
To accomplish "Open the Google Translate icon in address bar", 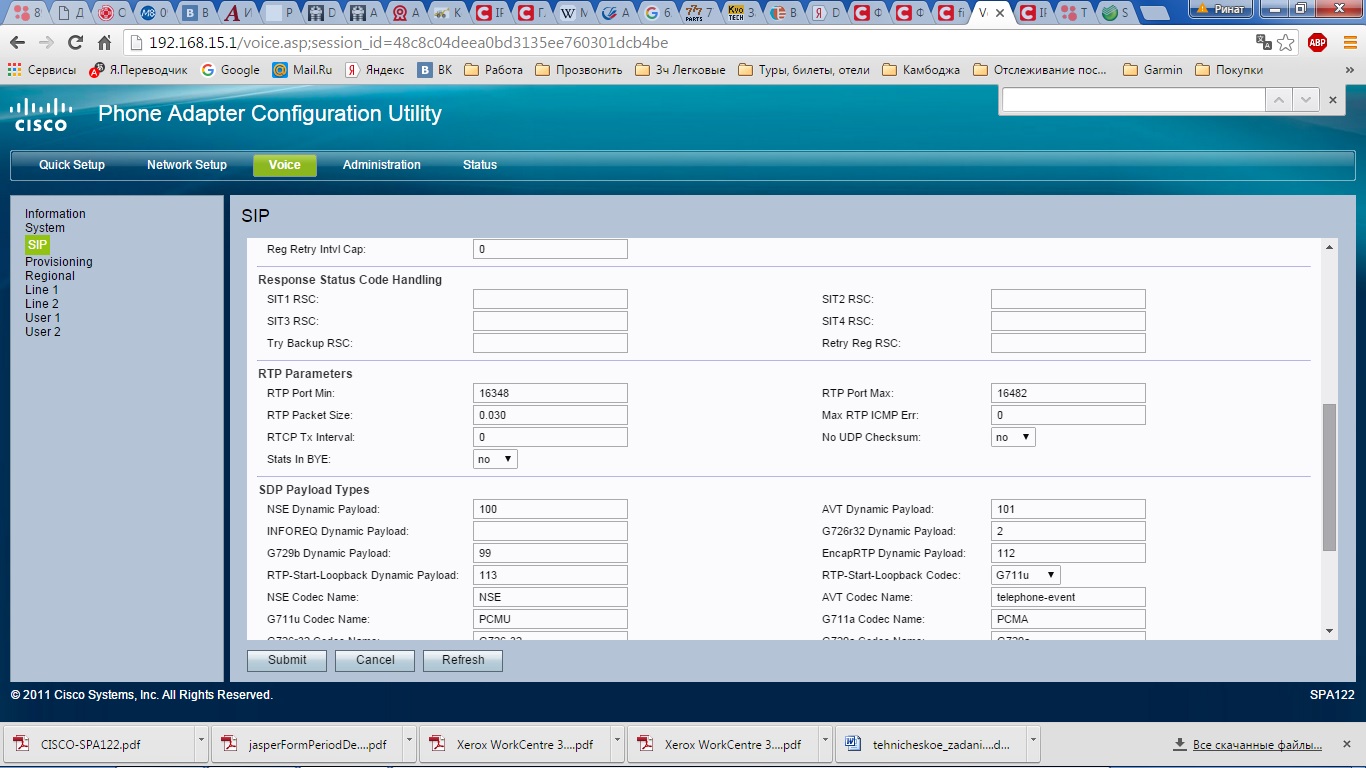I will pyautogui.click(x=1264, y=43).
